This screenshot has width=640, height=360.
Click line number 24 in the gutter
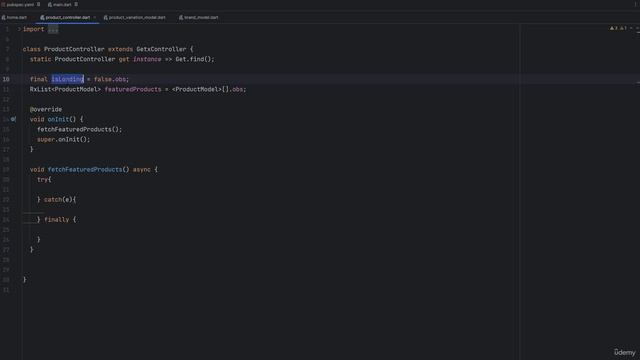(x=6, y=219)
